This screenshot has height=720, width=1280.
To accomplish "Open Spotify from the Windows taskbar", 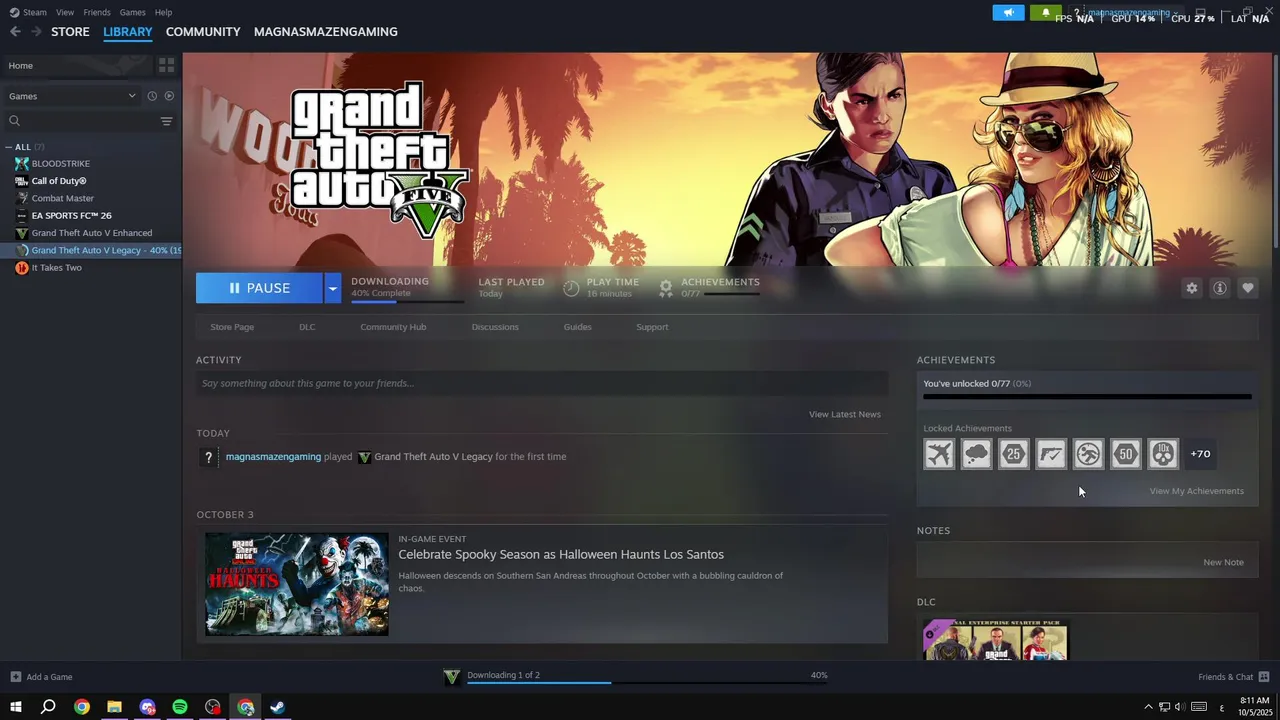I will pos(180,707).
